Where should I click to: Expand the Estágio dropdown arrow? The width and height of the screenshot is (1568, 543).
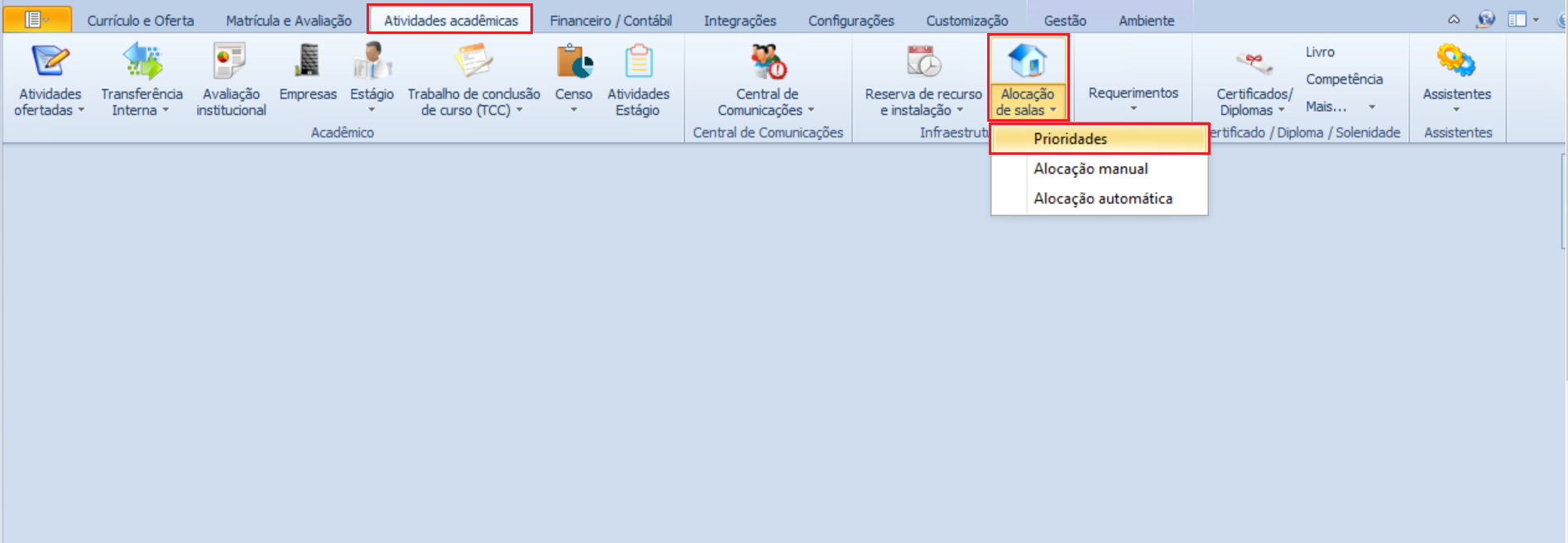coord(372,110)
